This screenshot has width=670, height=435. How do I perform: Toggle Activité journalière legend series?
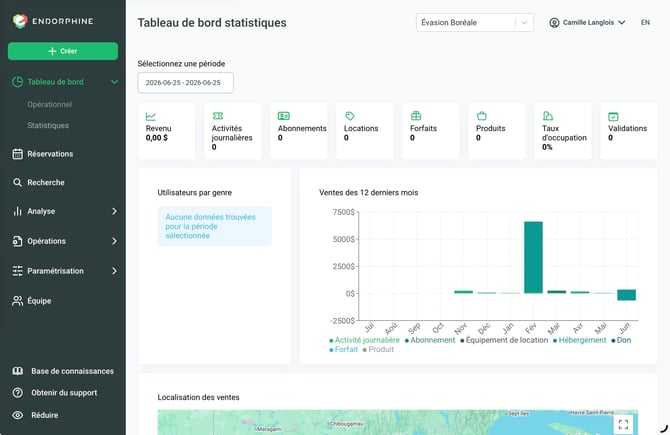click(x=364, y=340)
